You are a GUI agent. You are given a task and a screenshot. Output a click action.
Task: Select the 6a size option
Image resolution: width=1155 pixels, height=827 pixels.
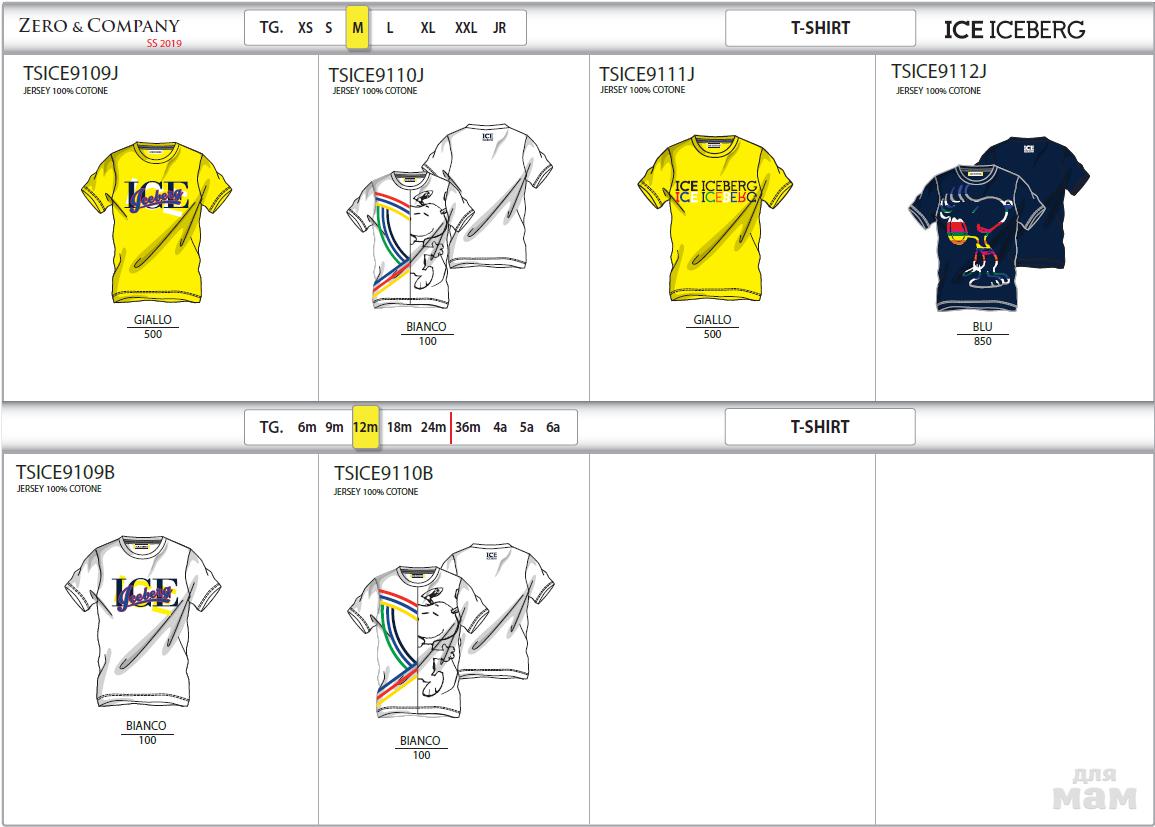point(552,427)
